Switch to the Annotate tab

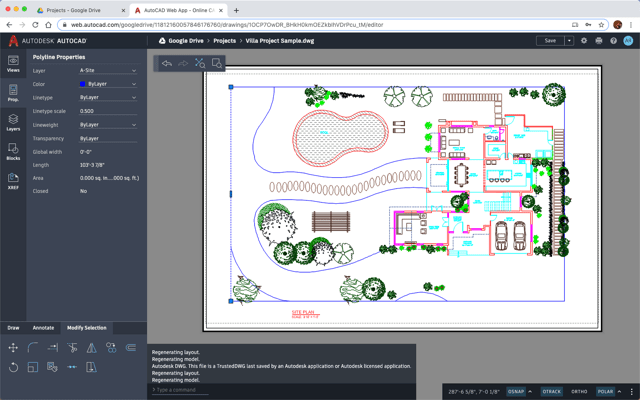pyautogui.click(x=43, y=328)
